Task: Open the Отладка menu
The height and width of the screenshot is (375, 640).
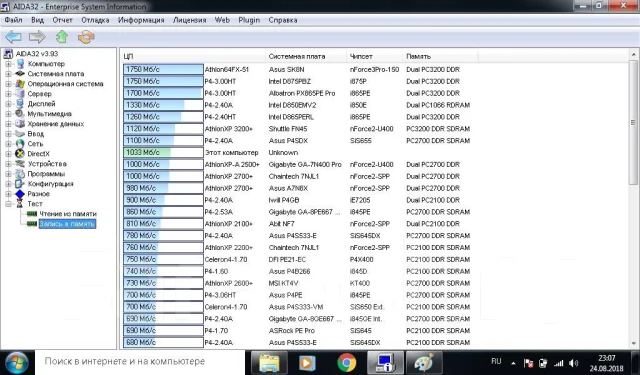Action: [95, 20]
